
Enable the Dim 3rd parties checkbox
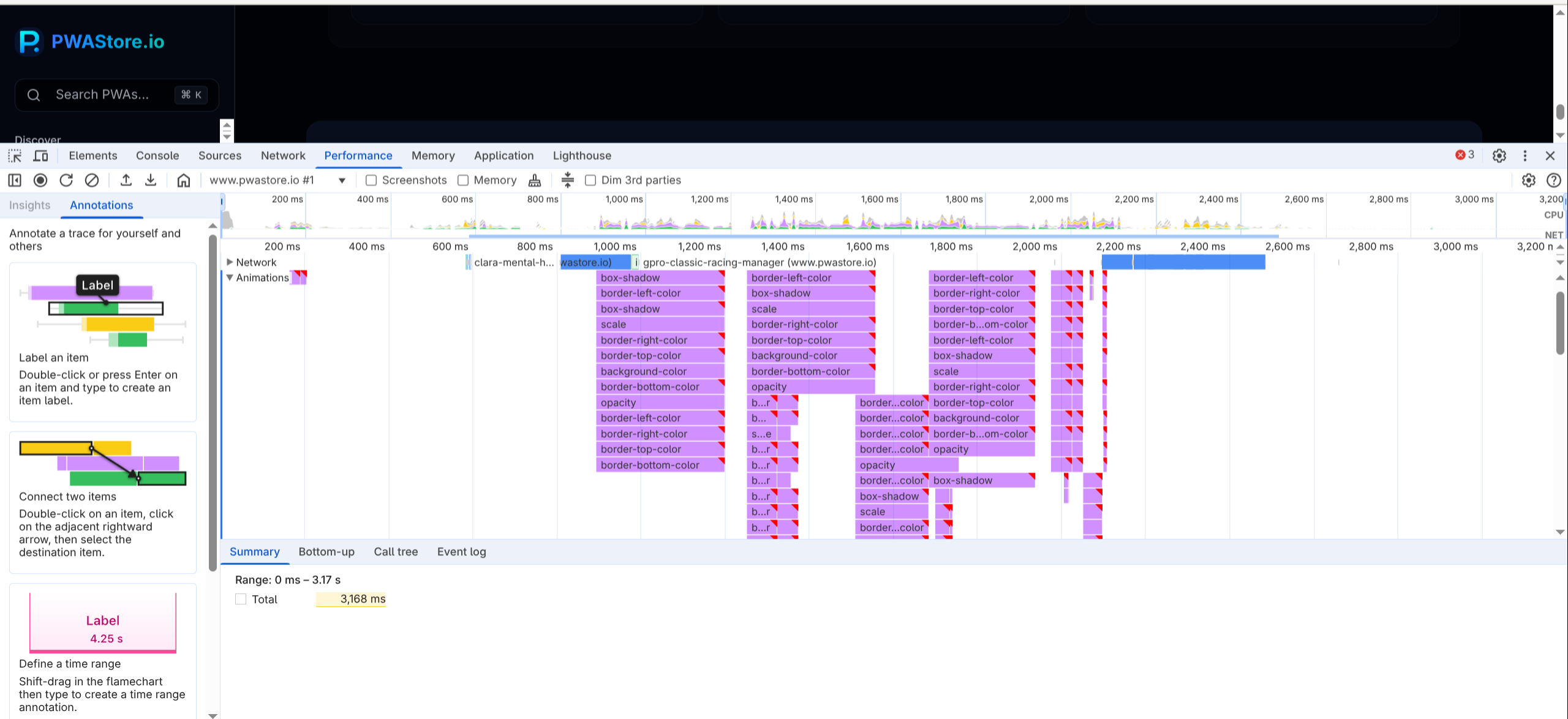pyautogui.click(x=590, y=180)
